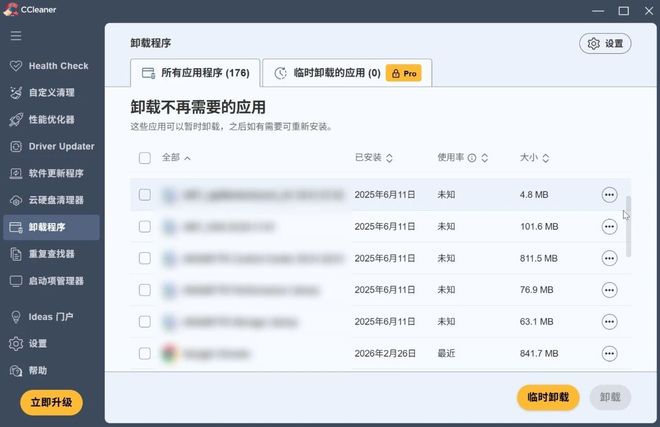The height and width of the screenshot is (427, 660).
Task: Open 重复查找器 in the sidebar
Action: click(50, 254)
